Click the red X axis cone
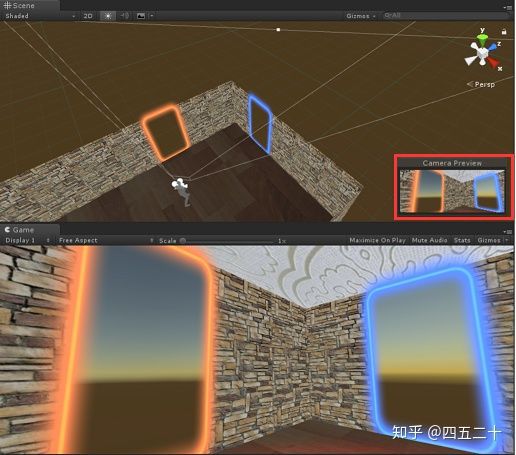The image size is (516, 455). (493, 62)
